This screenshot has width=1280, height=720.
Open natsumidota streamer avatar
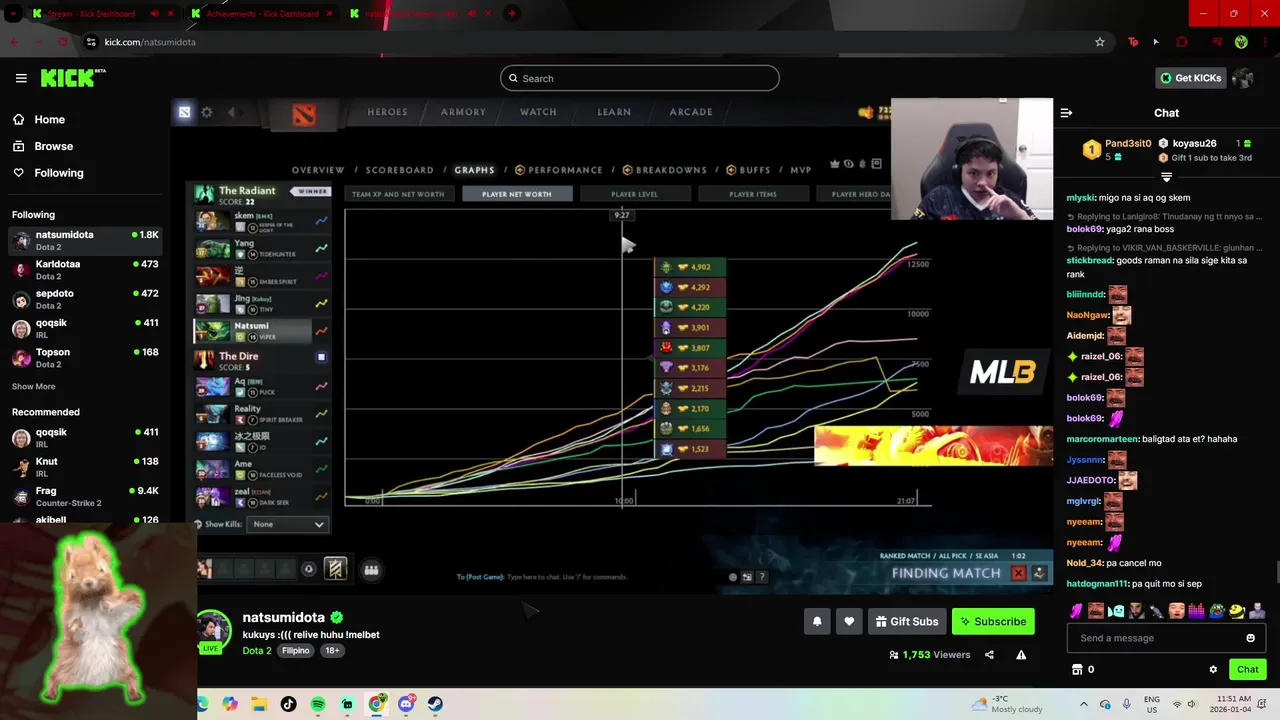coord(213,630)
